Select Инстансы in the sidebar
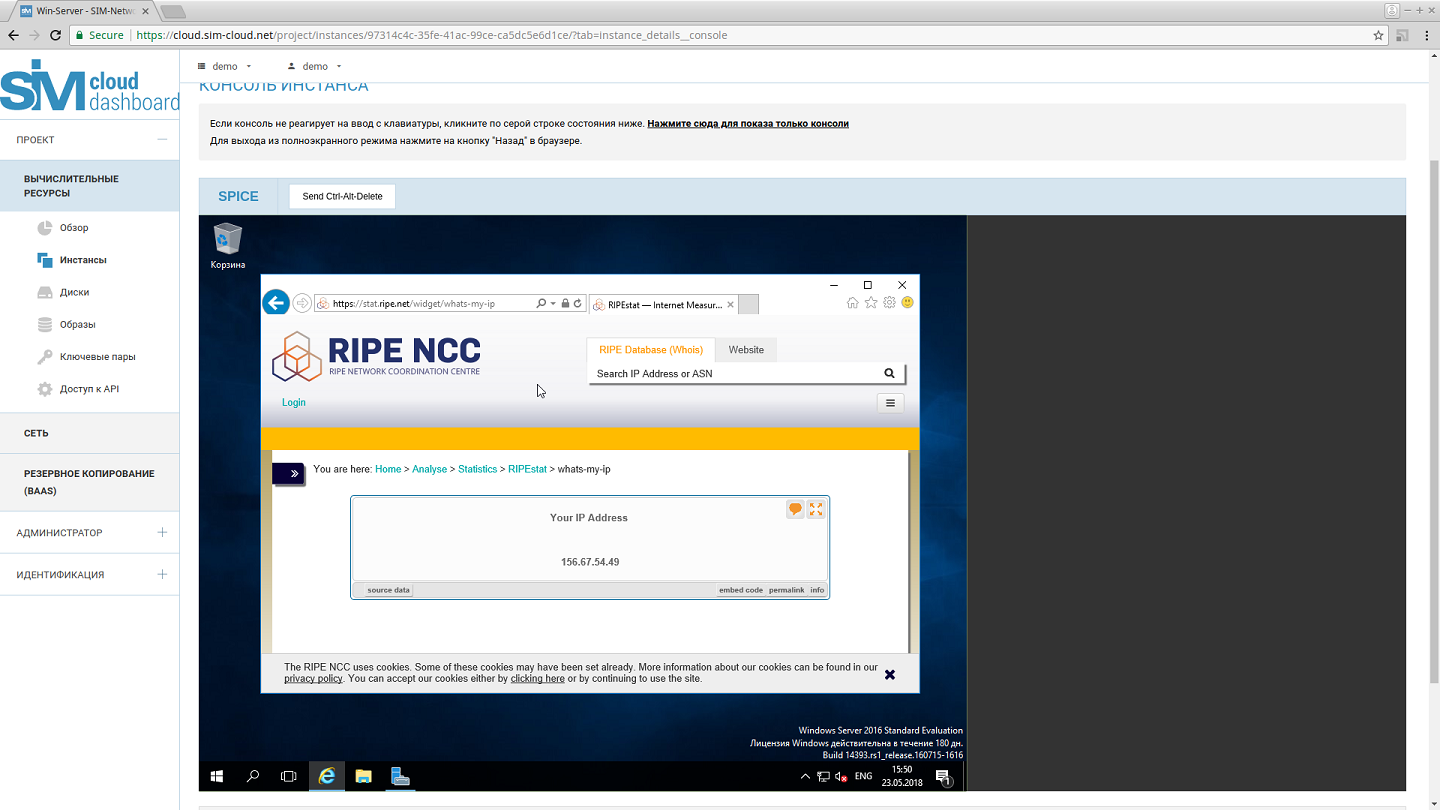The image size is (1440, 810). click(x=83, y=260)
